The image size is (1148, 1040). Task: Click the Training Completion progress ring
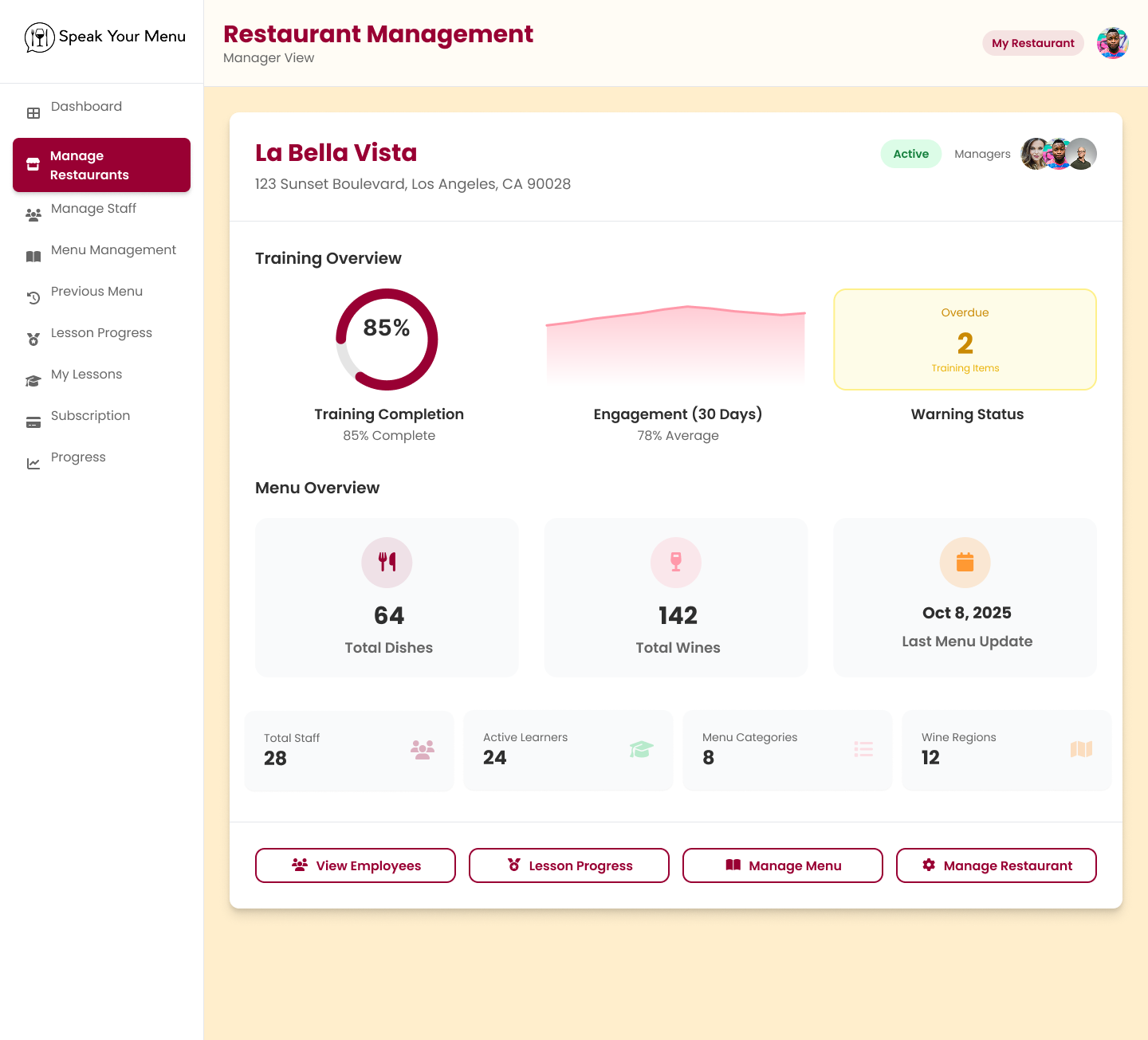[387, 339]
